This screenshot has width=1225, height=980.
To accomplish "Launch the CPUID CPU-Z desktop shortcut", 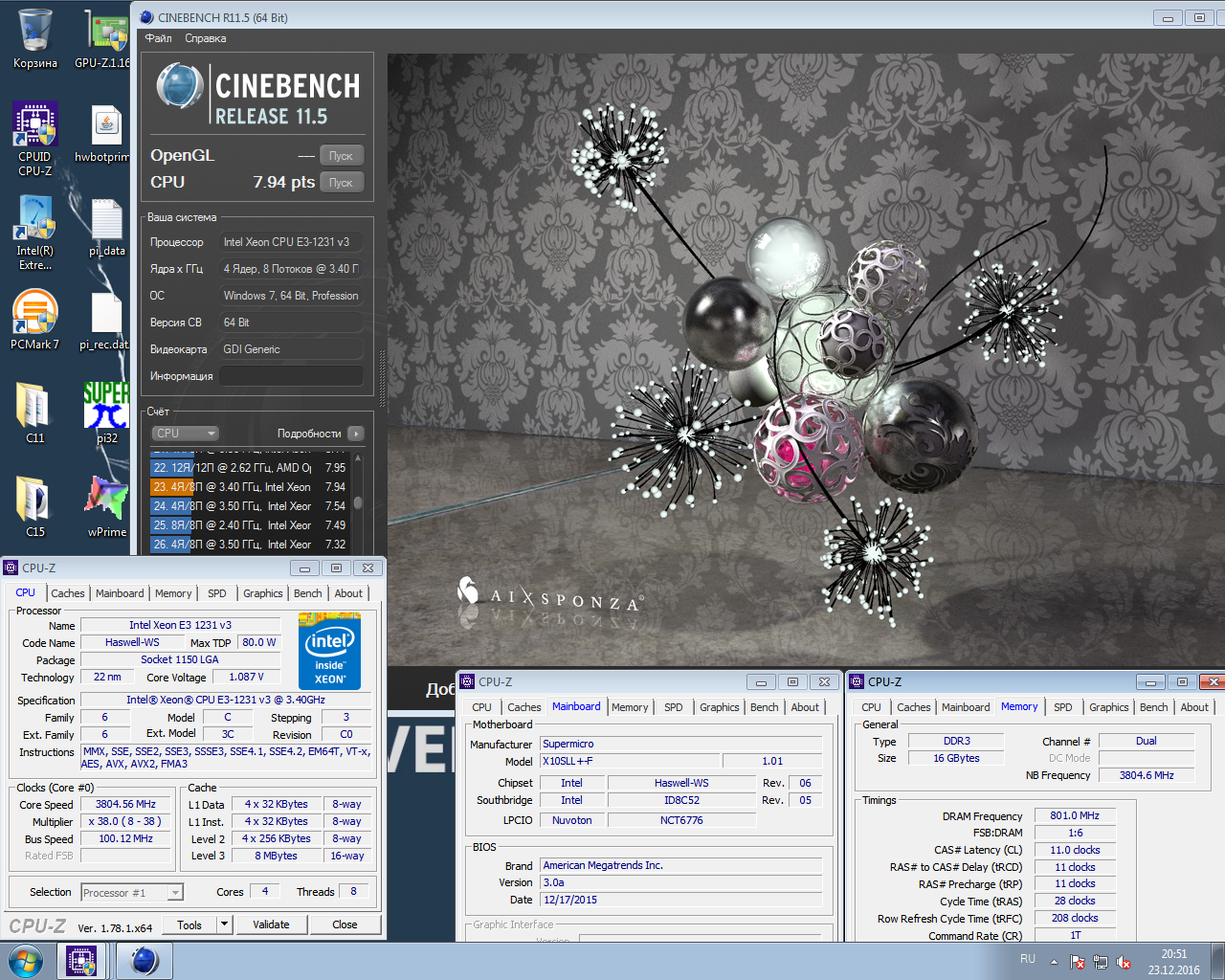I will point(35,139).
